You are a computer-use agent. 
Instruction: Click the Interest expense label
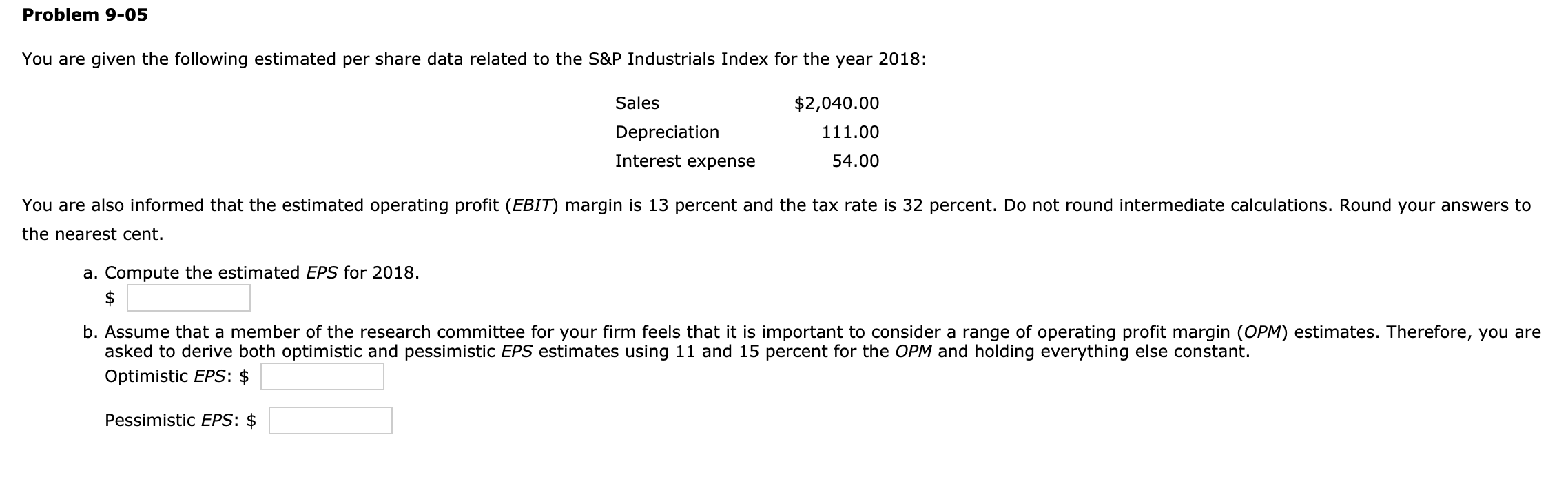685,161
